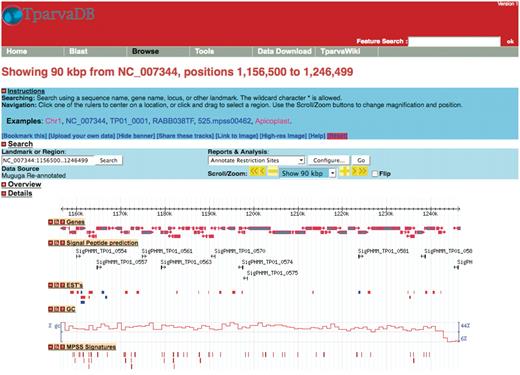The height and width of the screenshot is (375, 520).
Task: Click the SigPHMM_TP01_0581 feature label
Action: 383,251
